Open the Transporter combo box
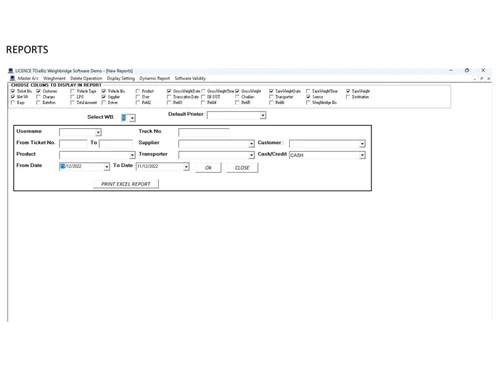Image resolution: width=500 pixels, height=375 pixels. click(251, 155)
